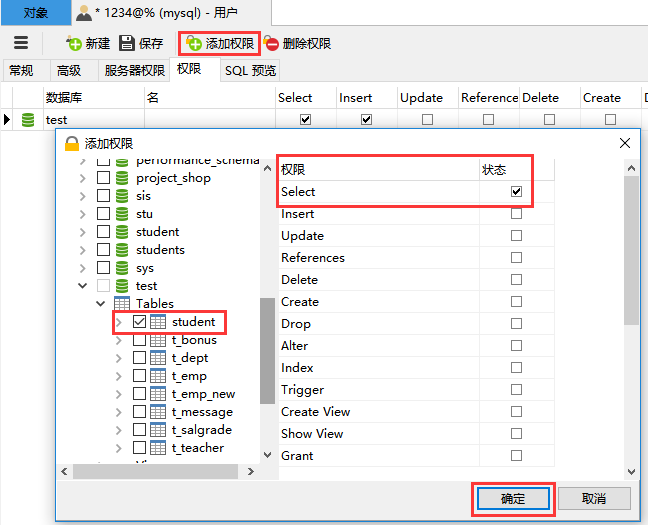
Task: Expand the project_shop database node
Action: [83, 178]
